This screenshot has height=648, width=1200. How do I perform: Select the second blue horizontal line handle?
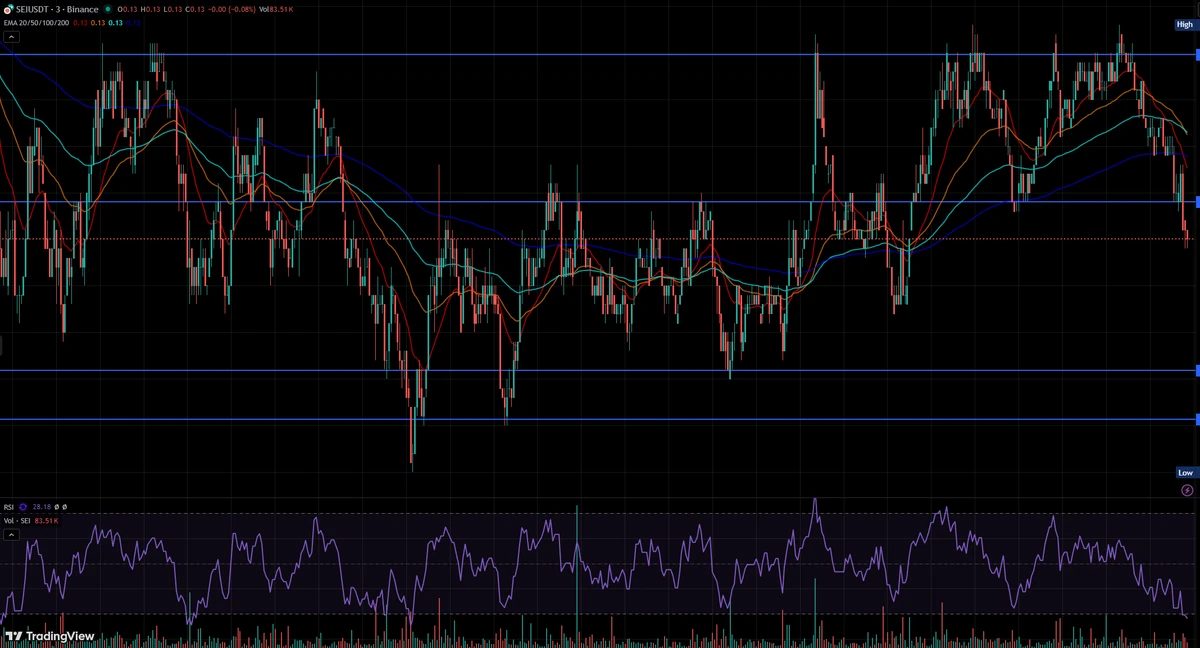(1197, 202)
